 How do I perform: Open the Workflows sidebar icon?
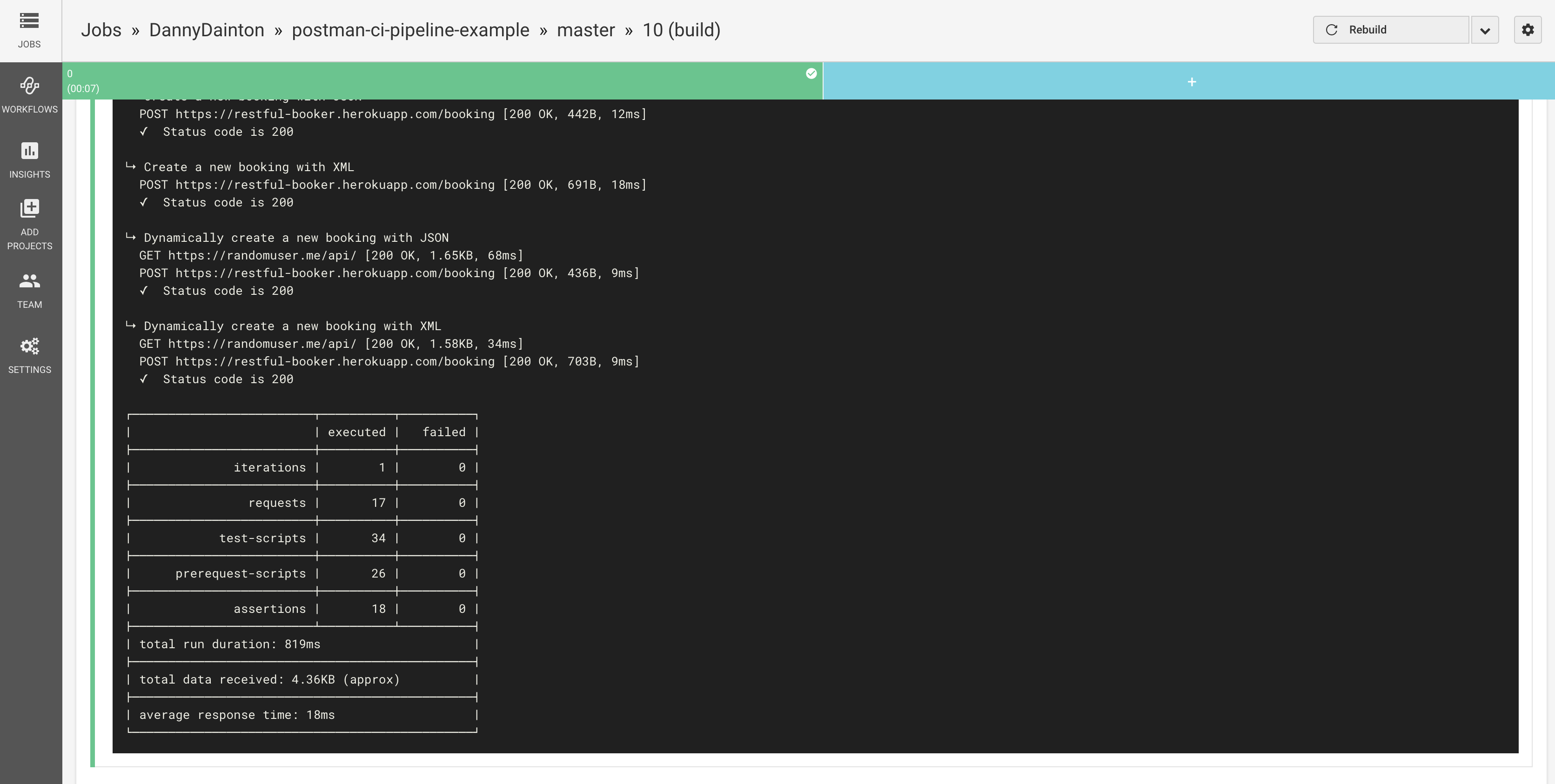pos(30,86)
